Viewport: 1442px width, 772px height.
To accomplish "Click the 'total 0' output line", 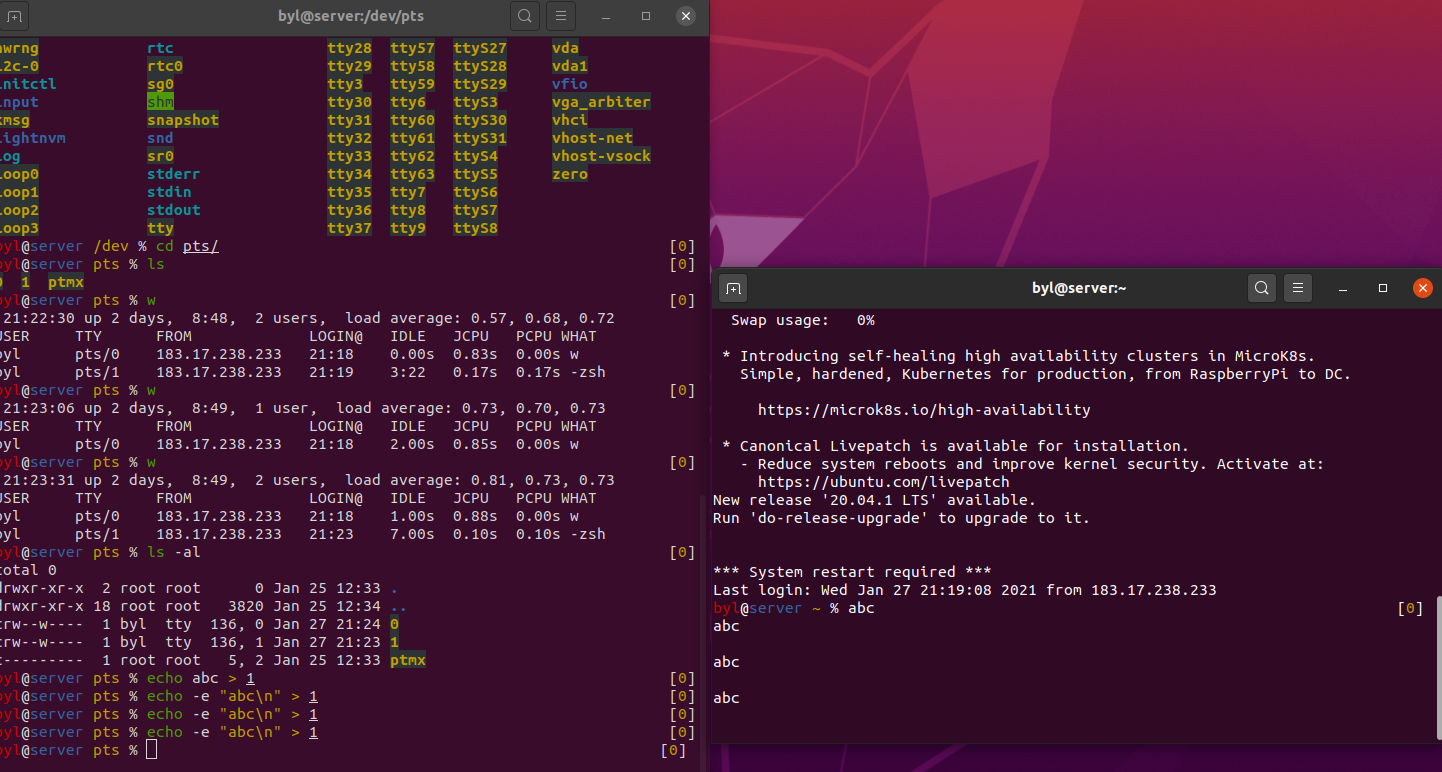I will 27,570.
